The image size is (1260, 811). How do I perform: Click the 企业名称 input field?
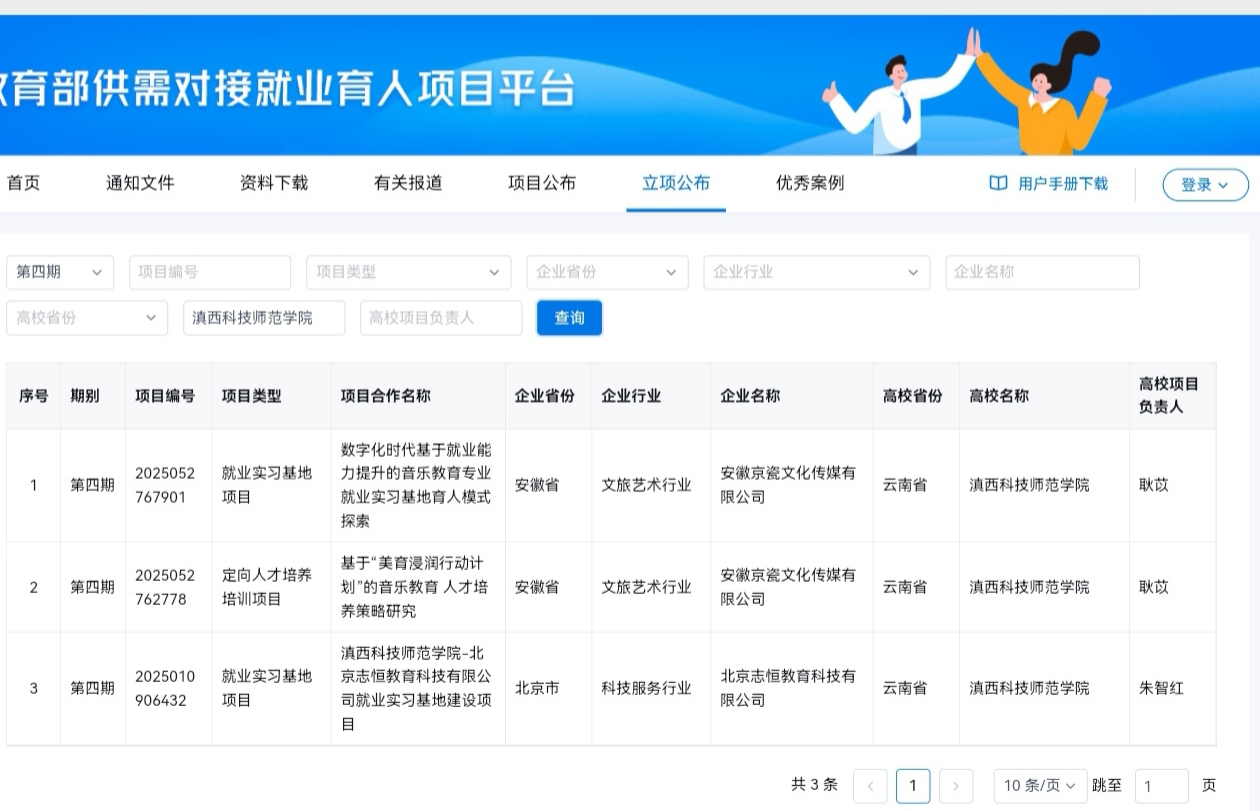[x=1042, y=272]
